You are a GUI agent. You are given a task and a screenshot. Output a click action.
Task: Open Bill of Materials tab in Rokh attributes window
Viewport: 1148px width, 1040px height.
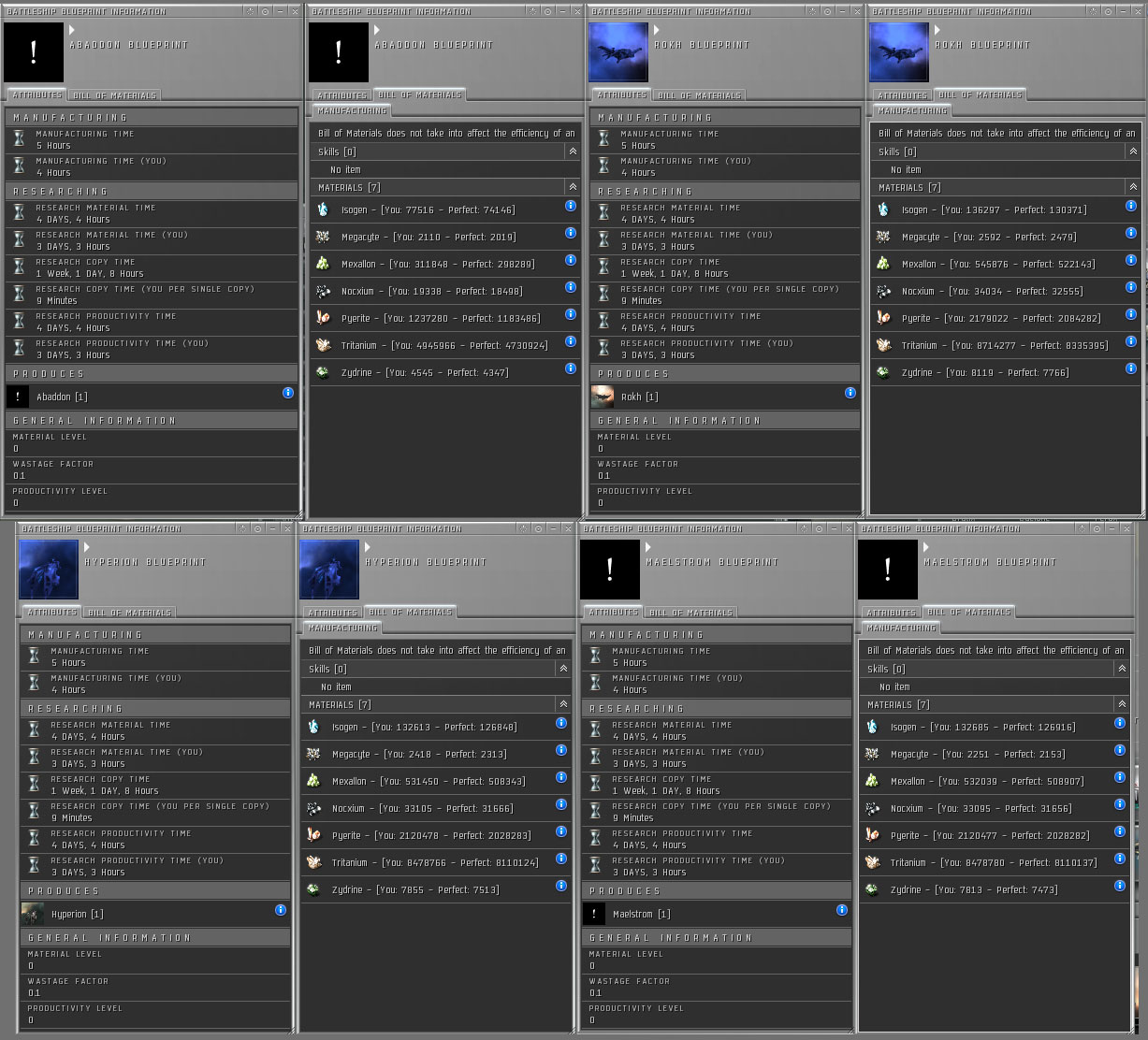(699, 95)
